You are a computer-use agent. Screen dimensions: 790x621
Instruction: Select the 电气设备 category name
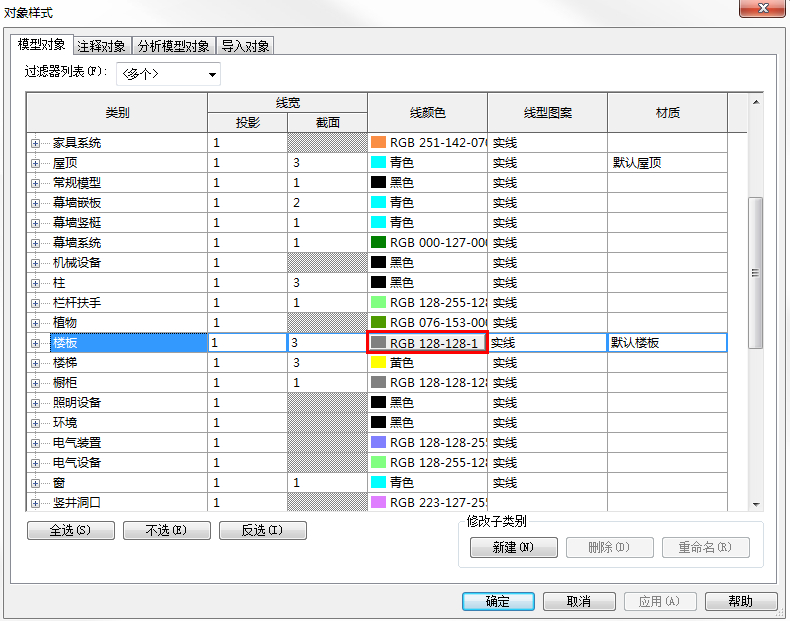[x=77, y=463]
